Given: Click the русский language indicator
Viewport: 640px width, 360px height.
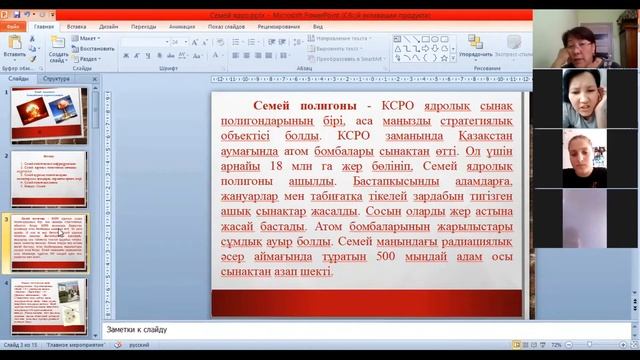Looking at the screenshot, I should (139, 345).
